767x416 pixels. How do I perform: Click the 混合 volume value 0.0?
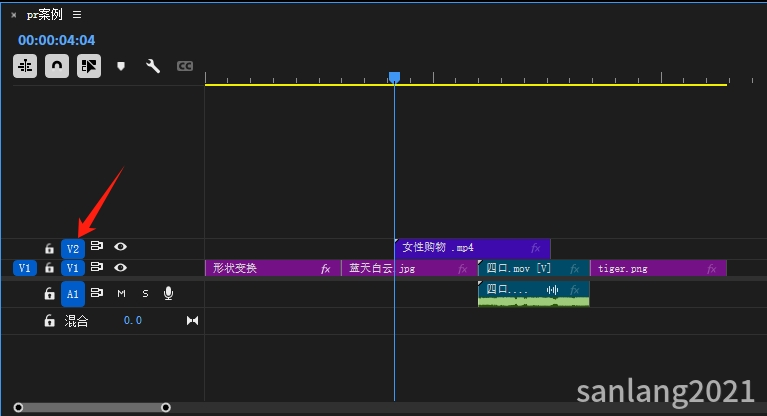click(x=133, y=321)
